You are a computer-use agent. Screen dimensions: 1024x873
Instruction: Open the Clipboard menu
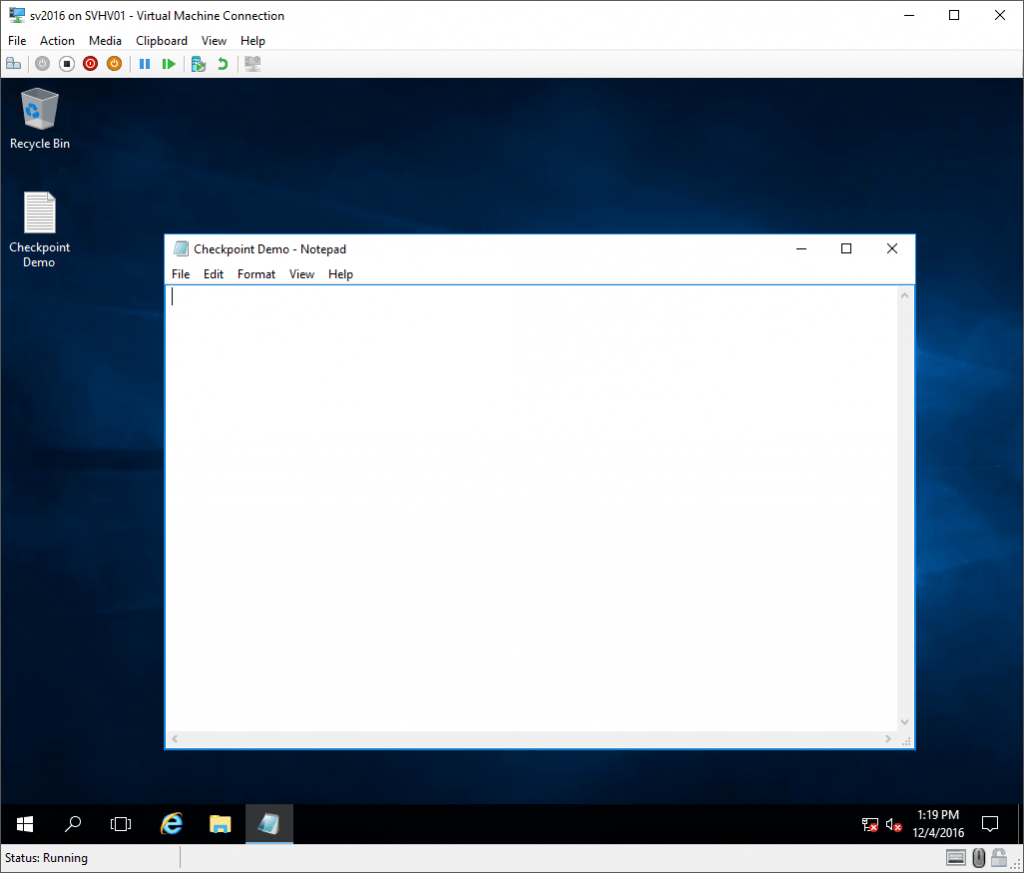161,40
